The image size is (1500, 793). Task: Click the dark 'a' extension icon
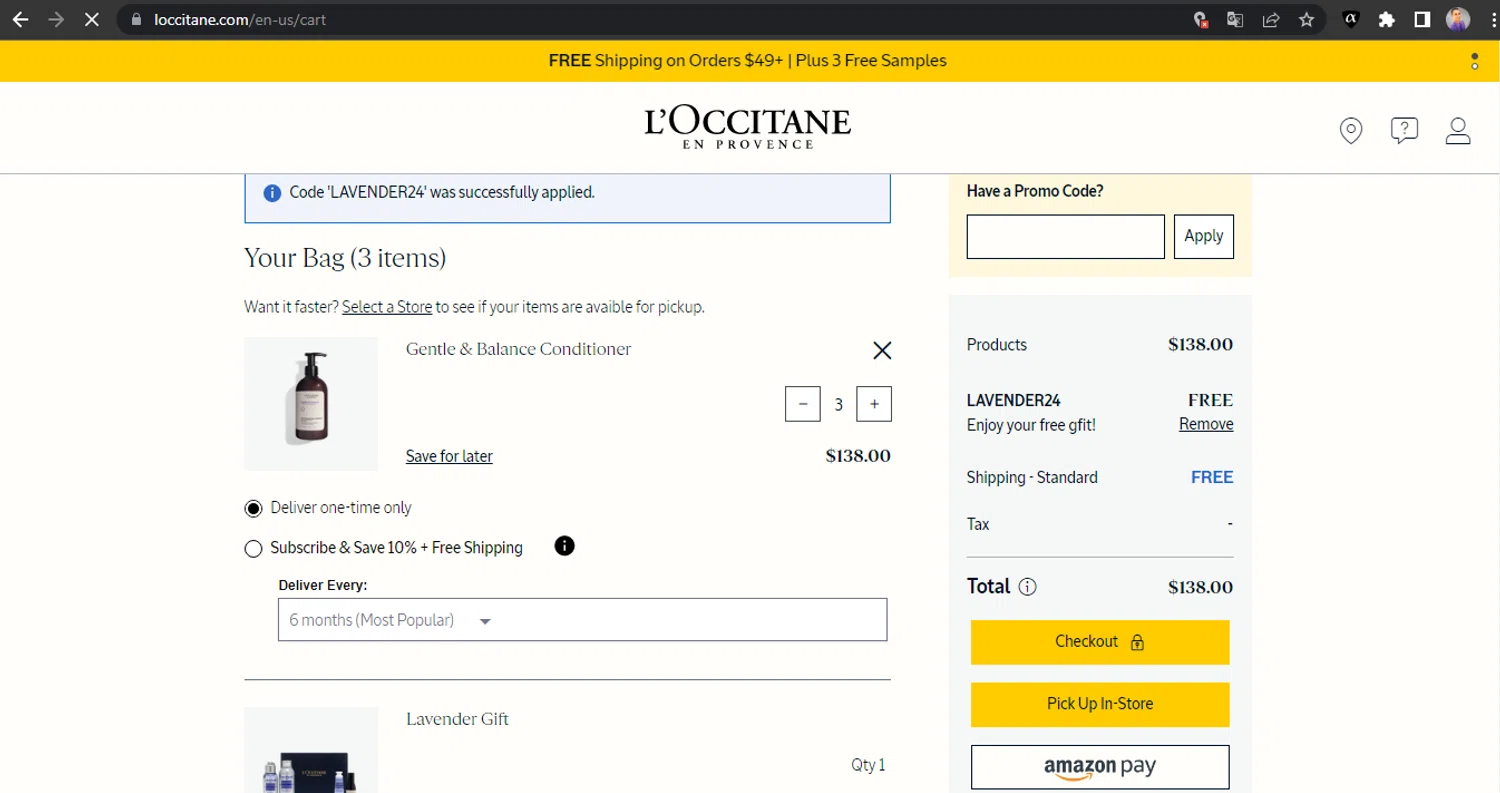(x=1350, y=19)
